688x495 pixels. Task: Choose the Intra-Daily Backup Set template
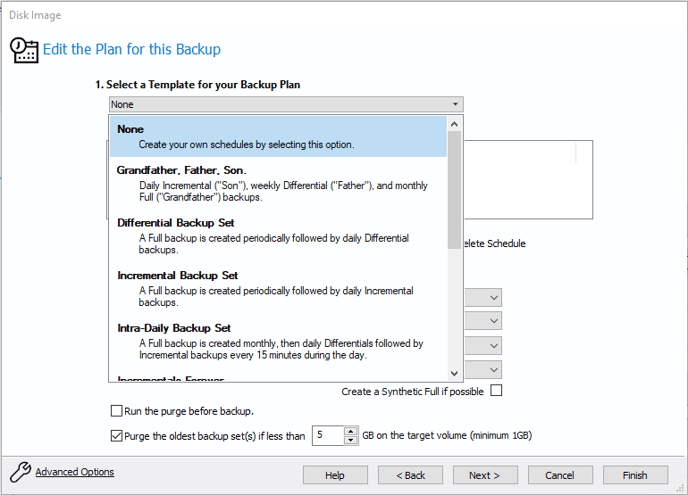click(278, 341)
